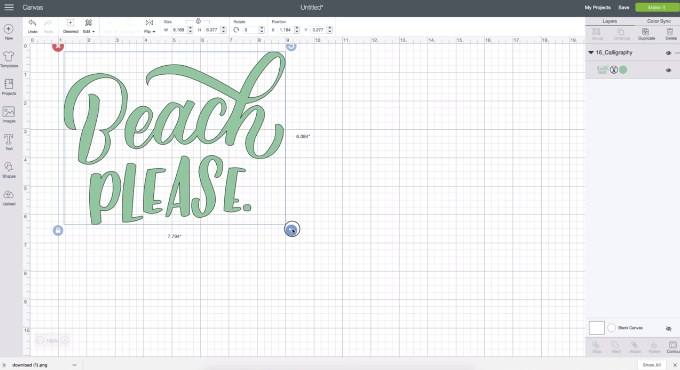680x370 pixels.
Task: Open the Flip dropdown in toolbar
Action: (x=149, y=26)
